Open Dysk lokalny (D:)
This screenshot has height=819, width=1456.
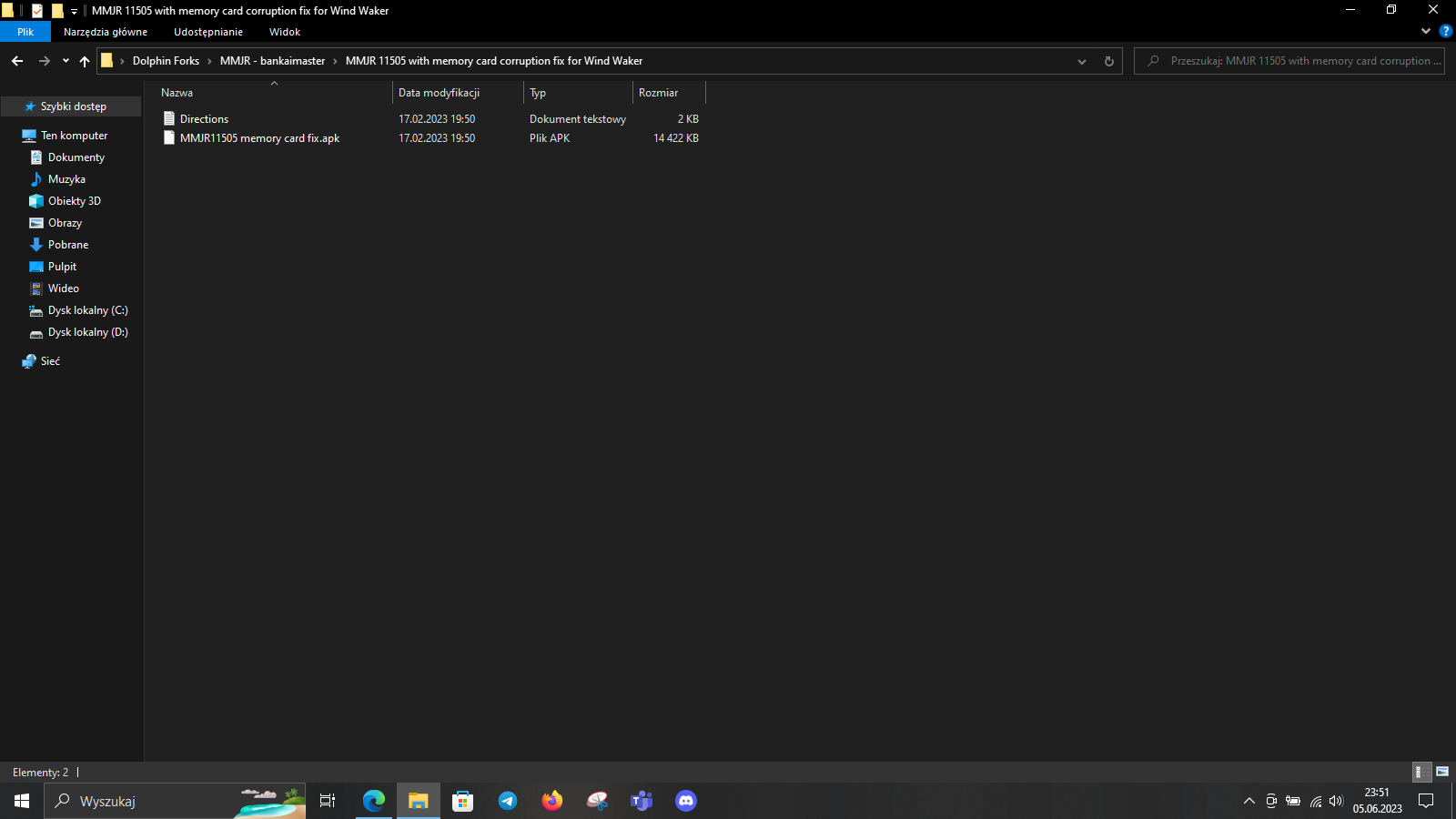pos(87,332)
